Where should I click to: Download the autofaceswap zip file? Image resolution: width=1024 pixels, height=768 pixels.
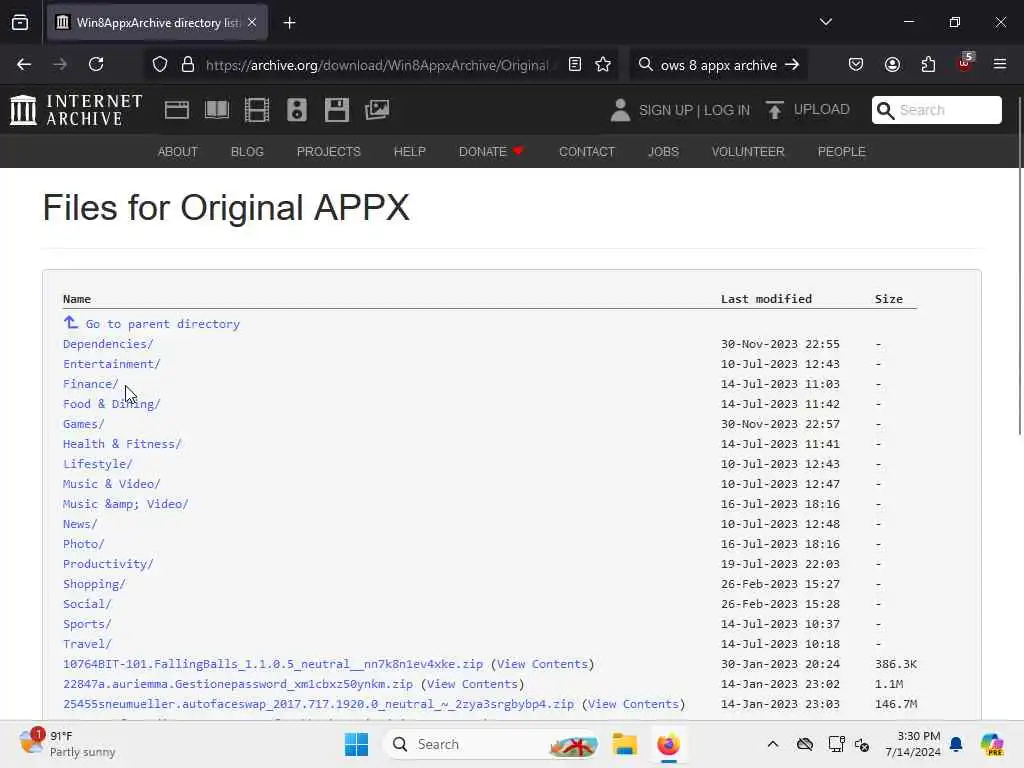[318, 704]
